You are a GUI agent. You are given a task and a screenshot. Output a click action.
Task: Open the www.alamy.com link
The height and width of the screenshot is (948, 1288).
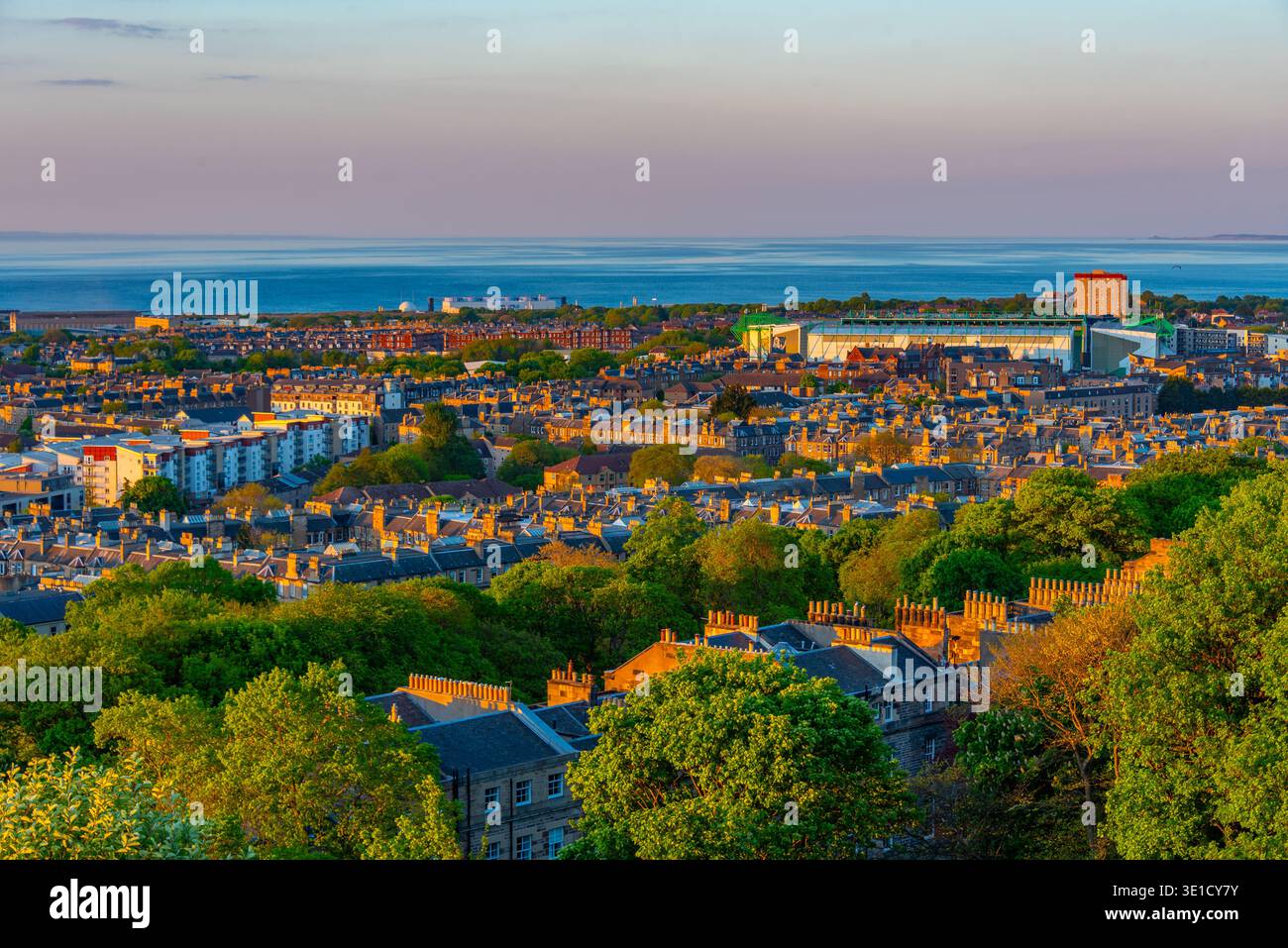pyautogui.click(x=1173, y=915)
